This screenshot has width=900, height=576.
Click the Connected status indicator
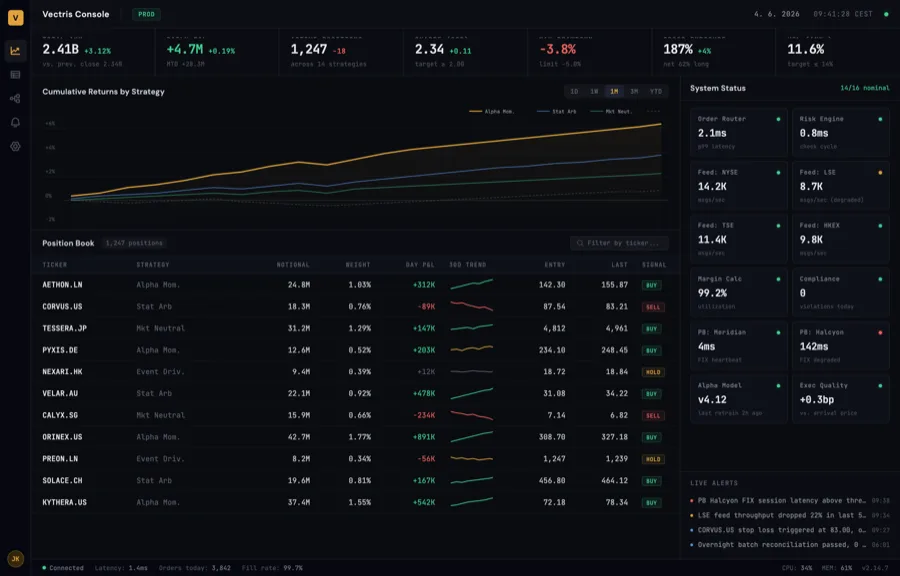[x=63, y=568]
